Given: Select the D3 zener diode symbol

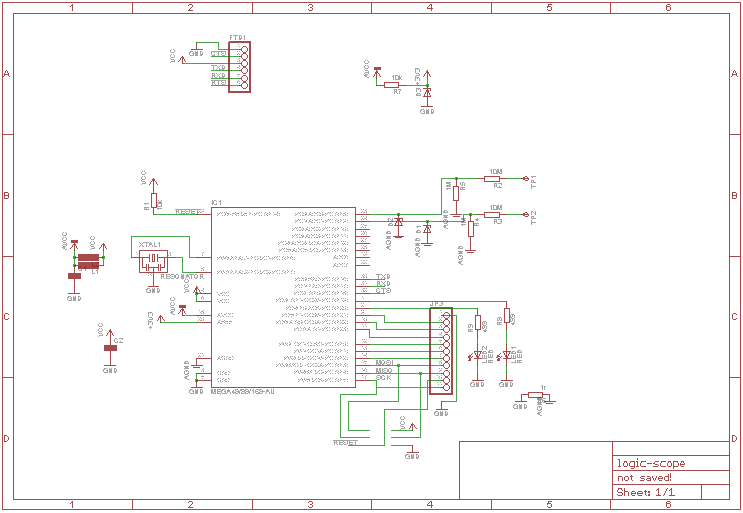Looking at the screenshot, I should tap(427, 93).
